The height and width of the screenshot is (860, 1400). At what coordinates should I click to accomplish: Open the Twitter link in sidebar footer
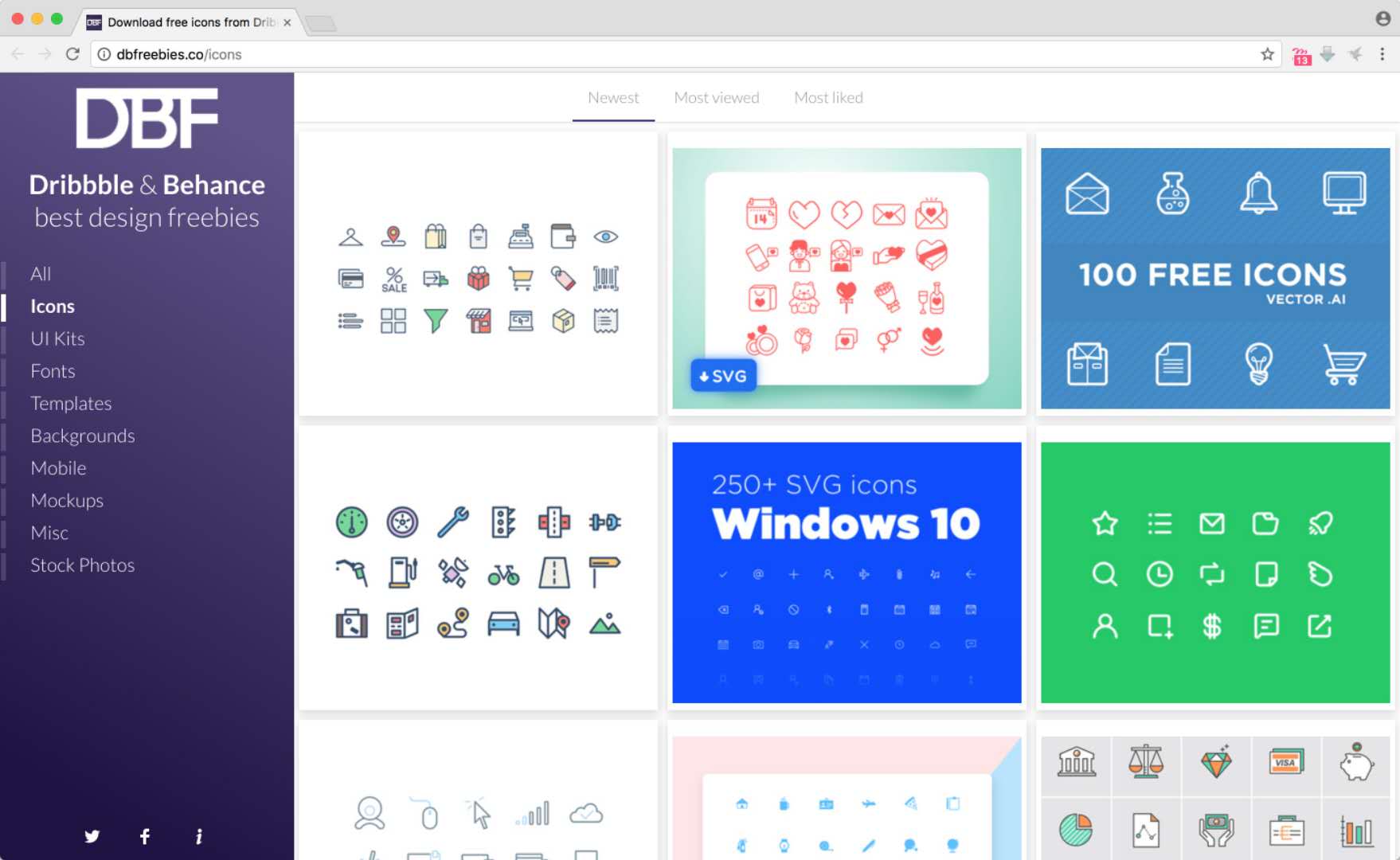point(92,836)
